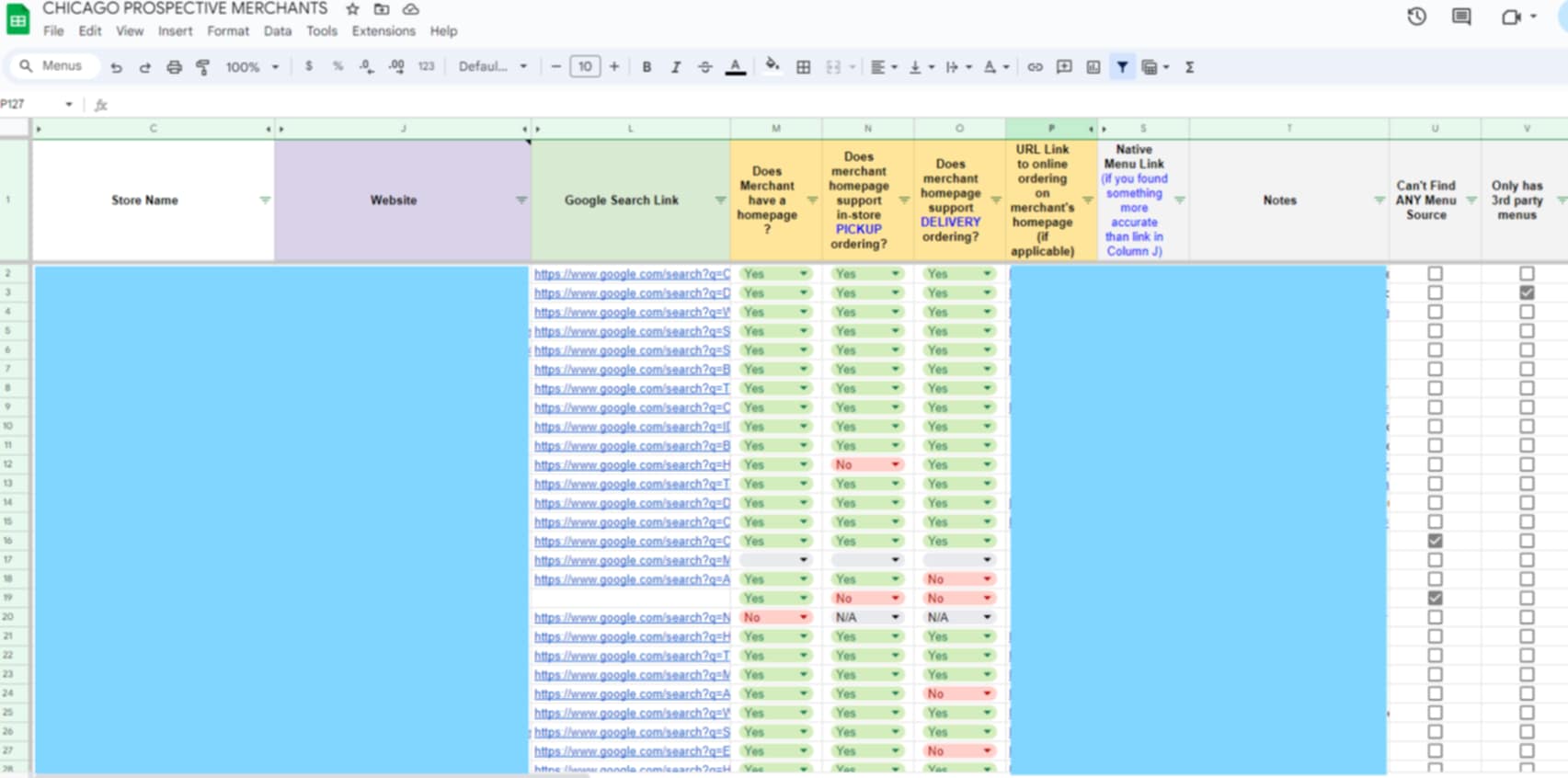The height and width of the screenshot is (778, 1568).
Task: Insert a chart
Action: [x=1093, y=67]
